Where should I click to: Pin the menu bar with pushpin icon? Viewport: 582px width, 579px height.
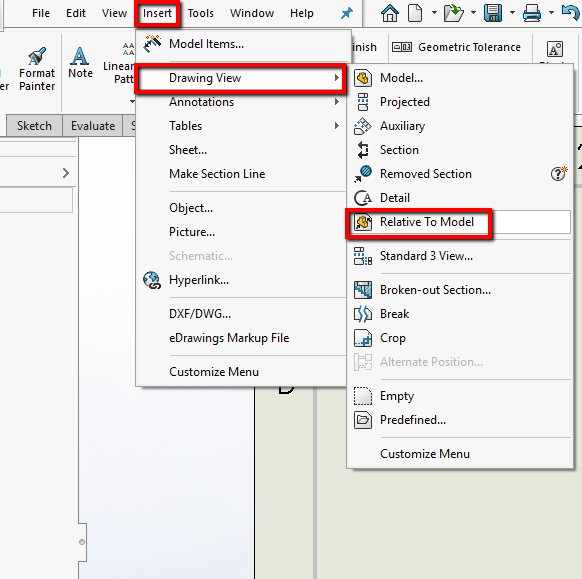347,14
